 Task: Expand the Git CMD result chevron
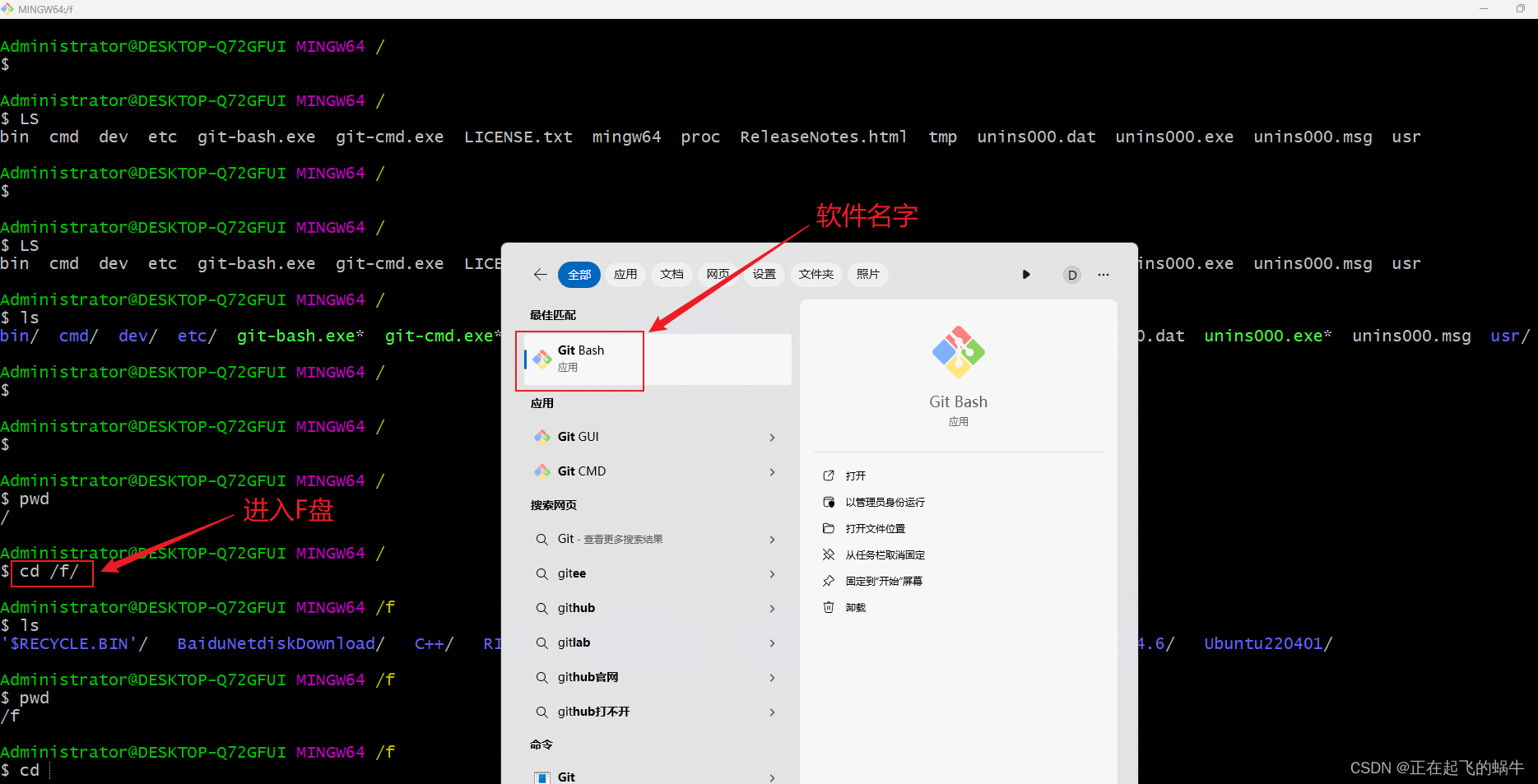(x=772, y=472)
